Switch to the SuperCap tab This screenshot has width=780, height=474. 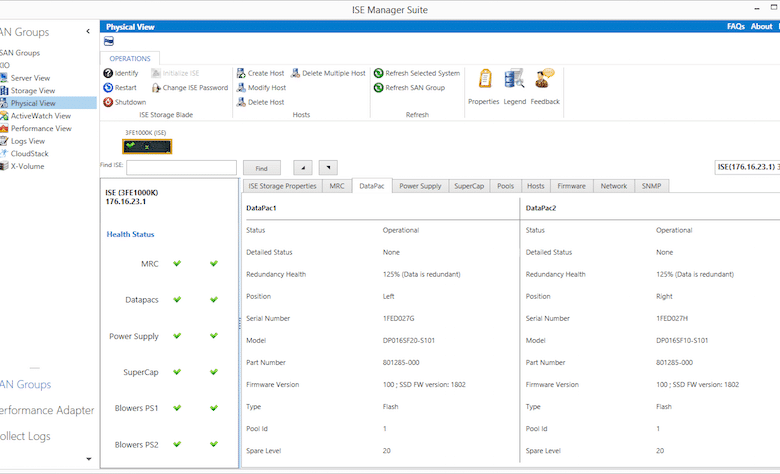pos(469,186)
